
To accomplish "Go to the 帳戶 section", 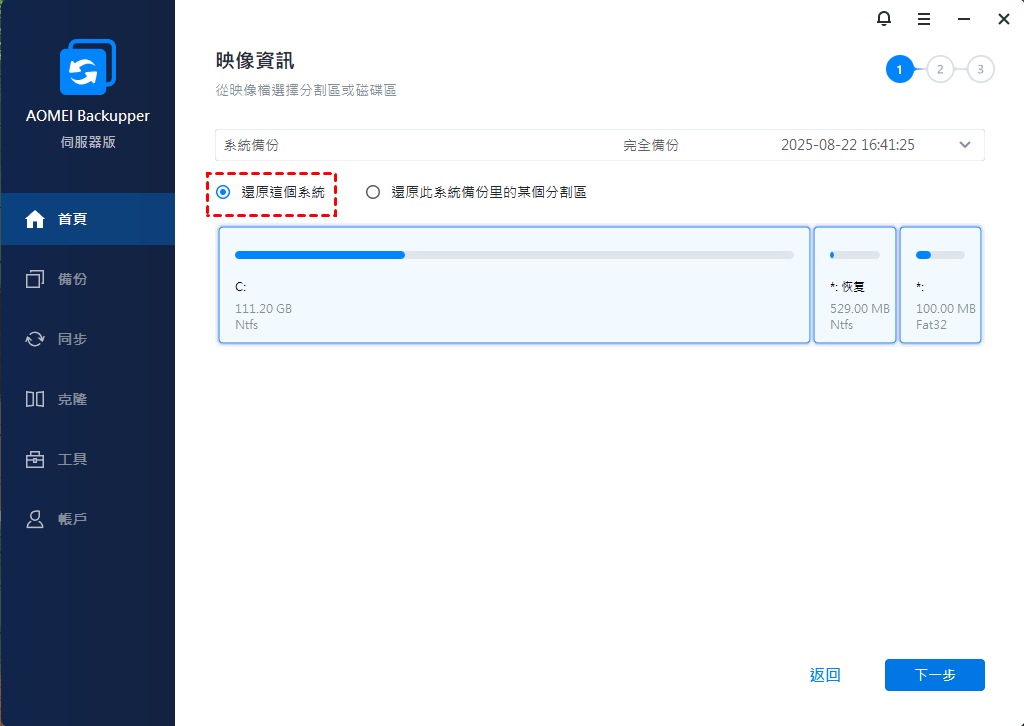I will pyautogui.click(x=88, y=519).
